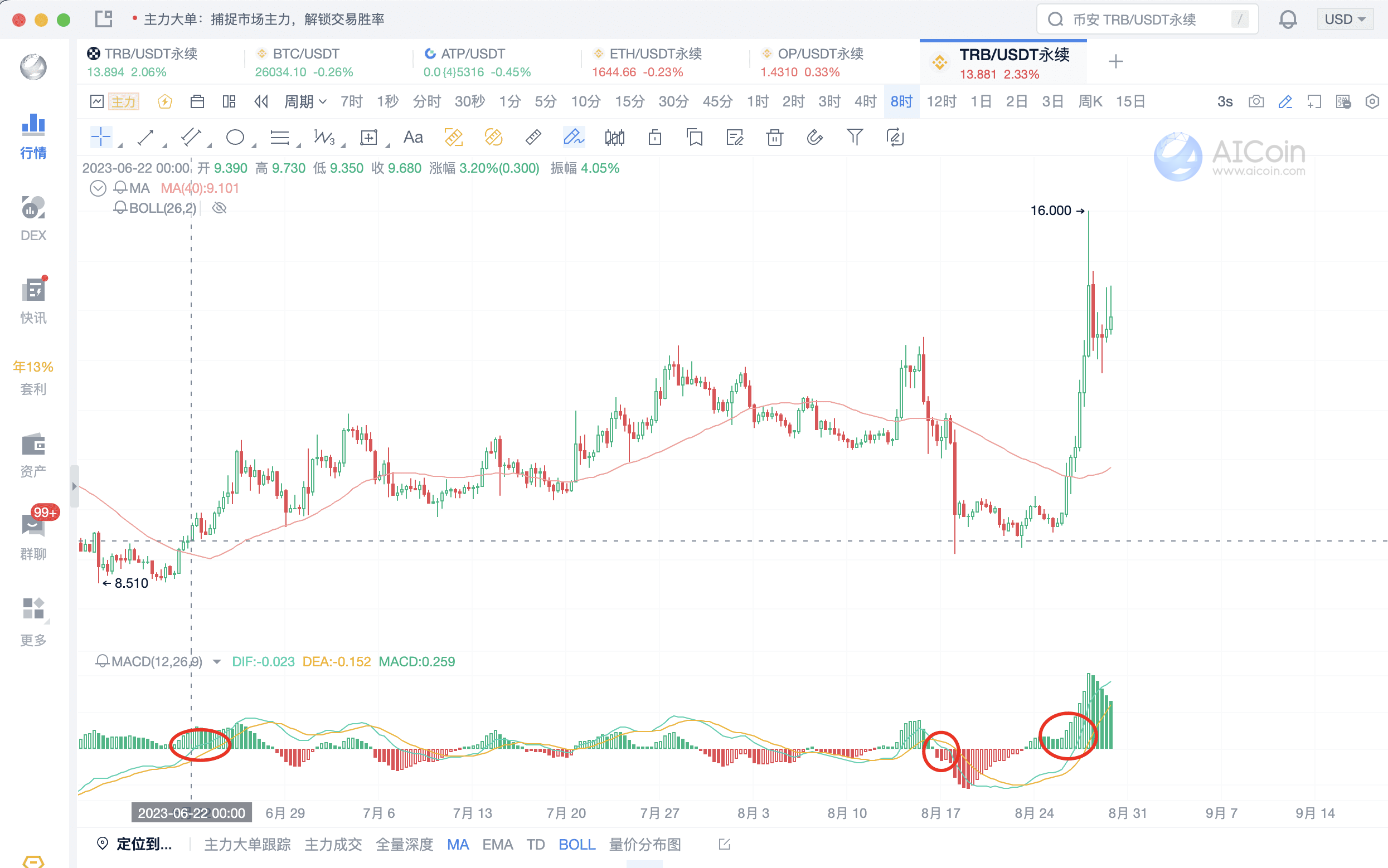Viewport: 1388px width, 868px height.
Task: Open the 周期 period dropdown
Action: 305,101
